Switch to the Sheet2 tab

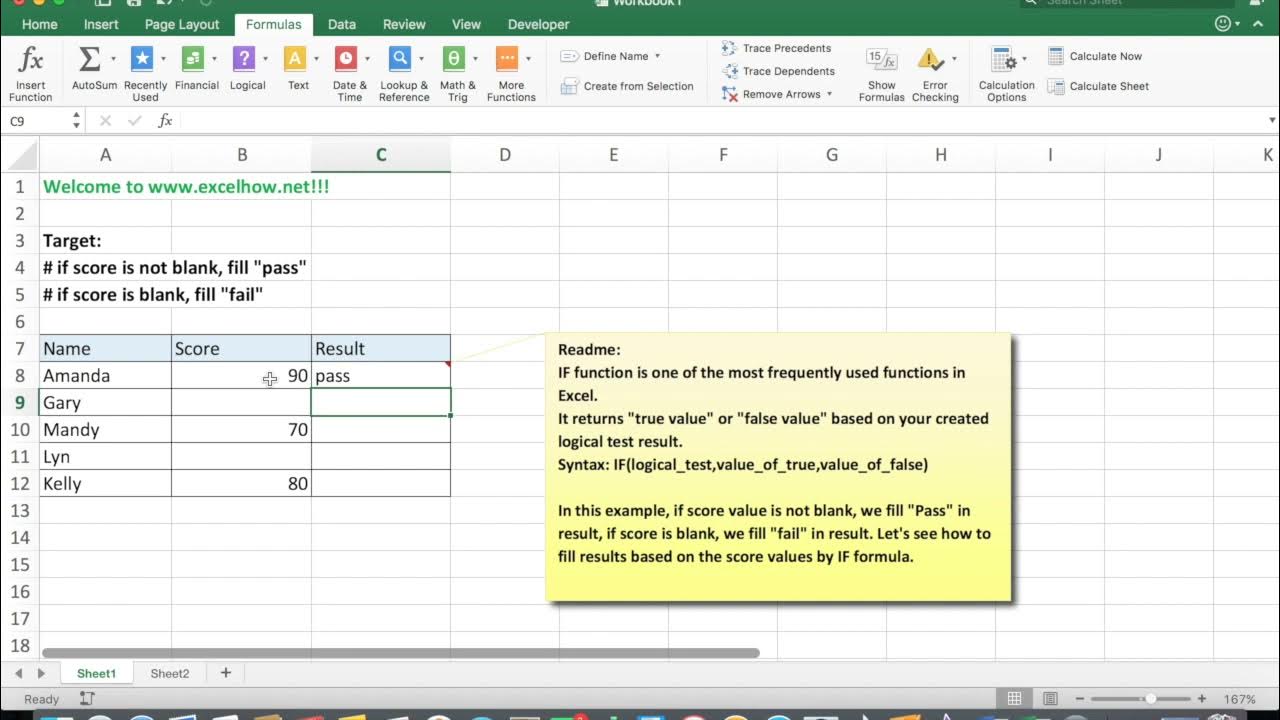(x=170, y=673)
